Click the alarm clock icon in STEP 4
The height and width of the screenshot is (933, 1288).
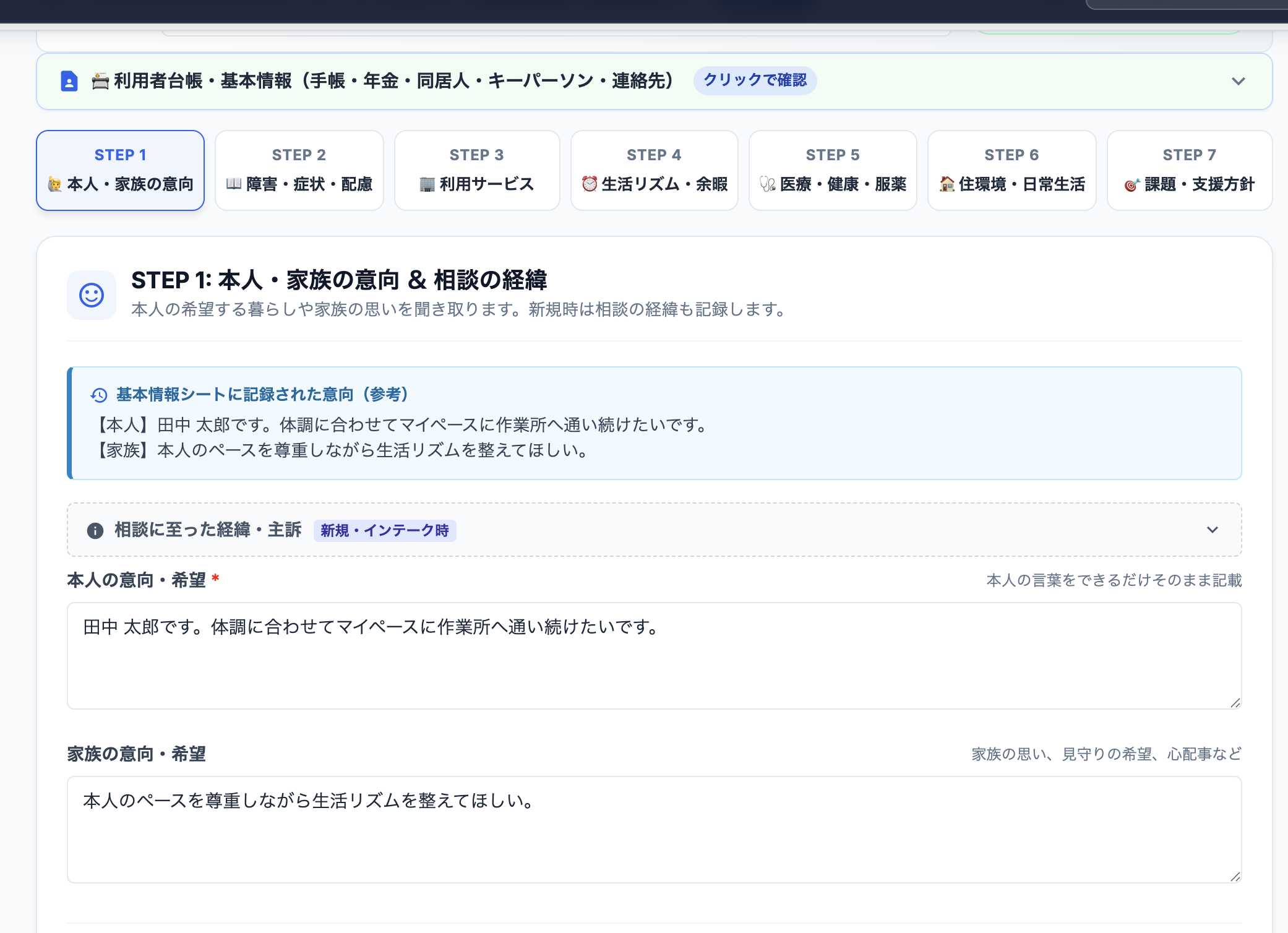tap(590, 184)
